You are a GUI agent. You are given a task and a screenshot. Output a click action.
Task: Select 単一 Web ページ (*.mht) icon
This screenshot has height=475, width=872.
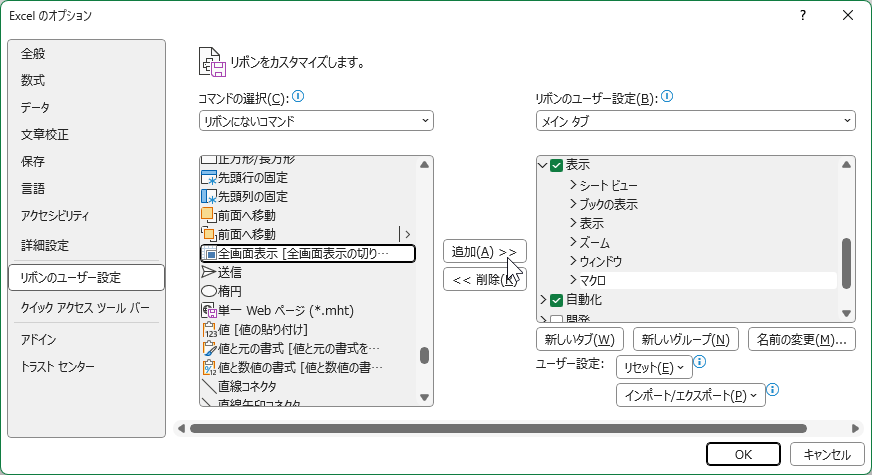[x=209, y=310]
